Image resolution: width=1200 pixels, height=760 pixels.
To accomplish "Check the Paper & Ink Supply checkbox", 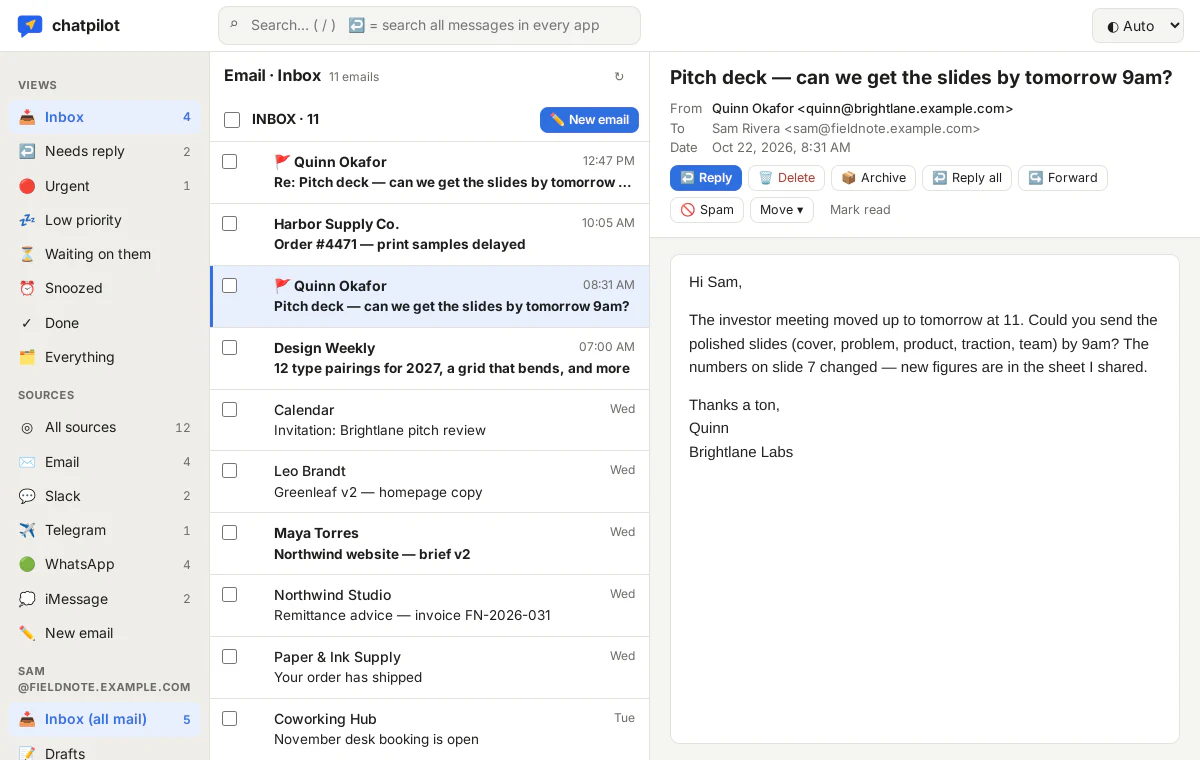I will 229,656.
